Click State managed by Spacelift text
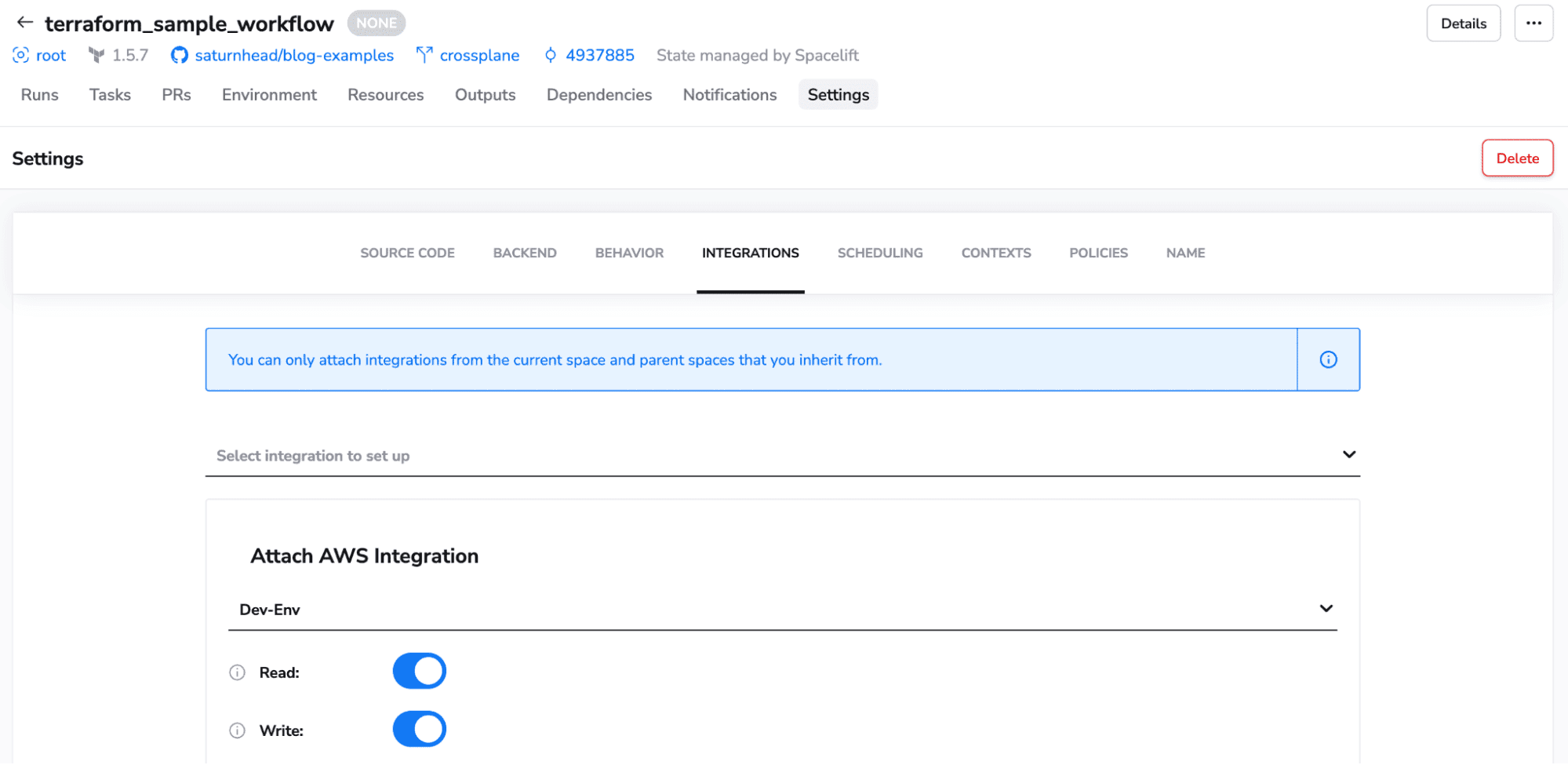Viewport: 1568px width, 765px height. point(757,55)
